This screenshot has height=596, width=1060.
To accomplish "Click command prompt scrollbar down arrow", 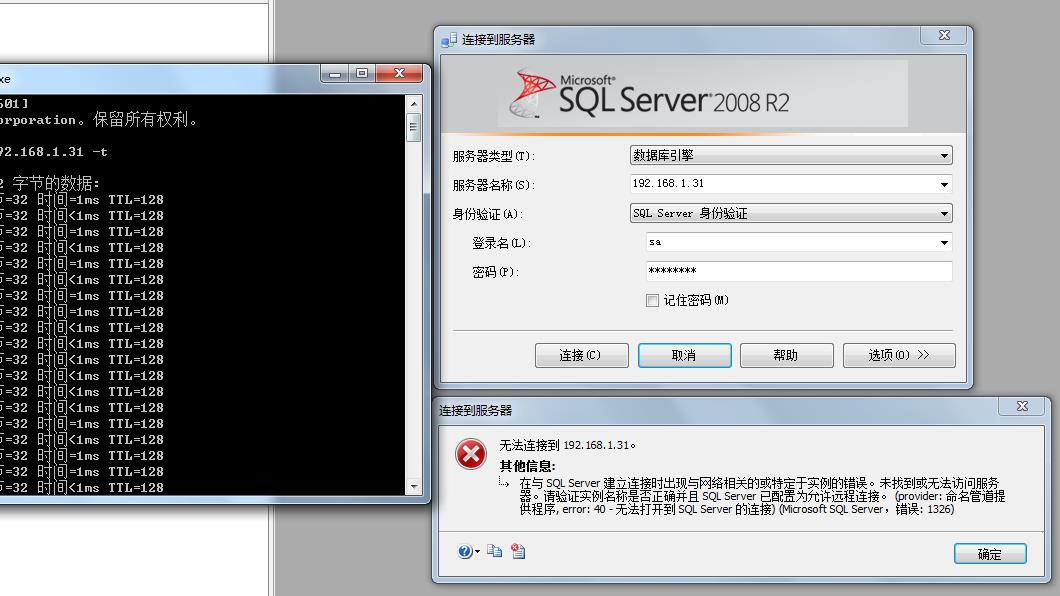I will 414,487.
